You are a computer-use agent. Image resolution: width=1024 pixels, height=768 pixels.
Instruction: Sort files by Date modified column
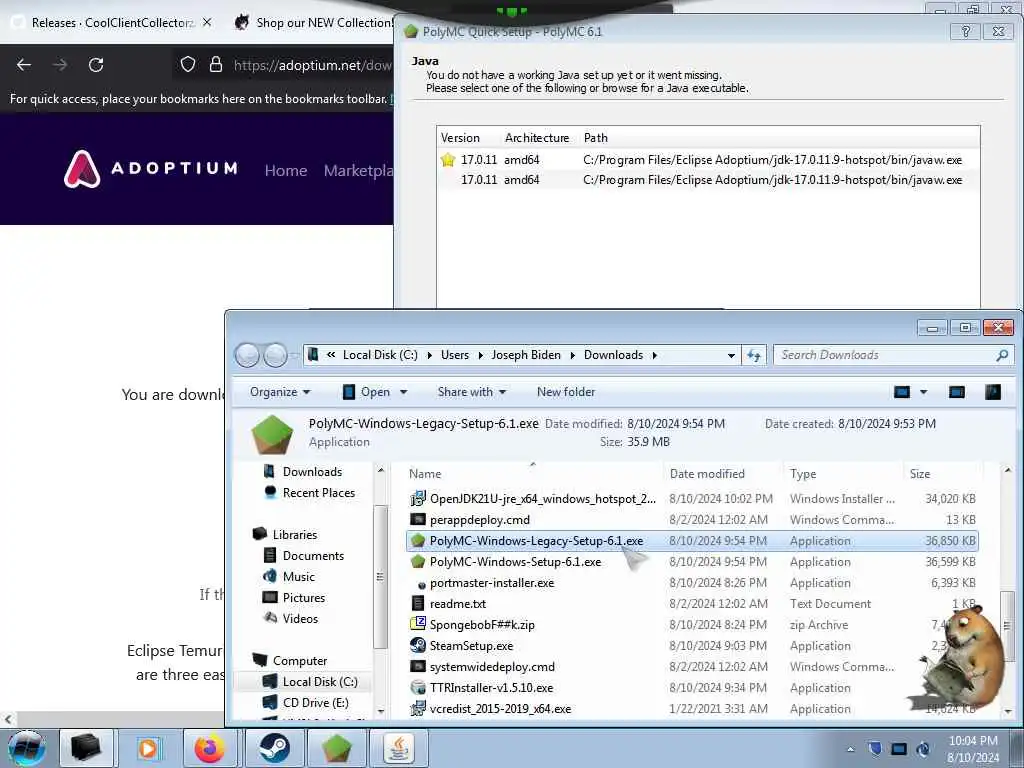722,473
